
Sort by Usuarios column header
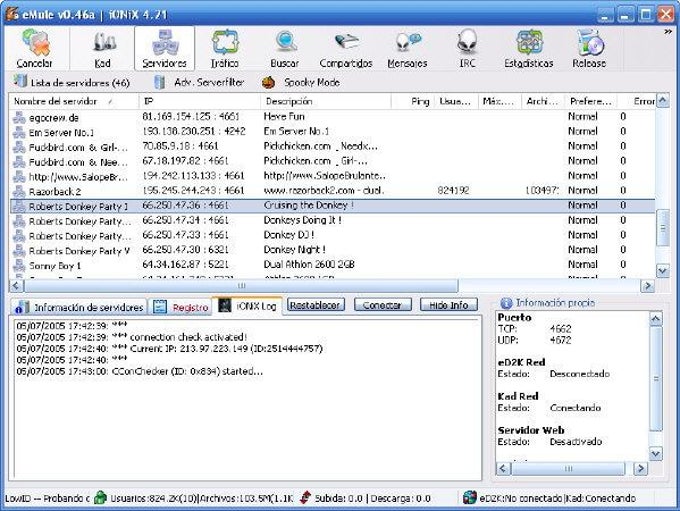456,101
